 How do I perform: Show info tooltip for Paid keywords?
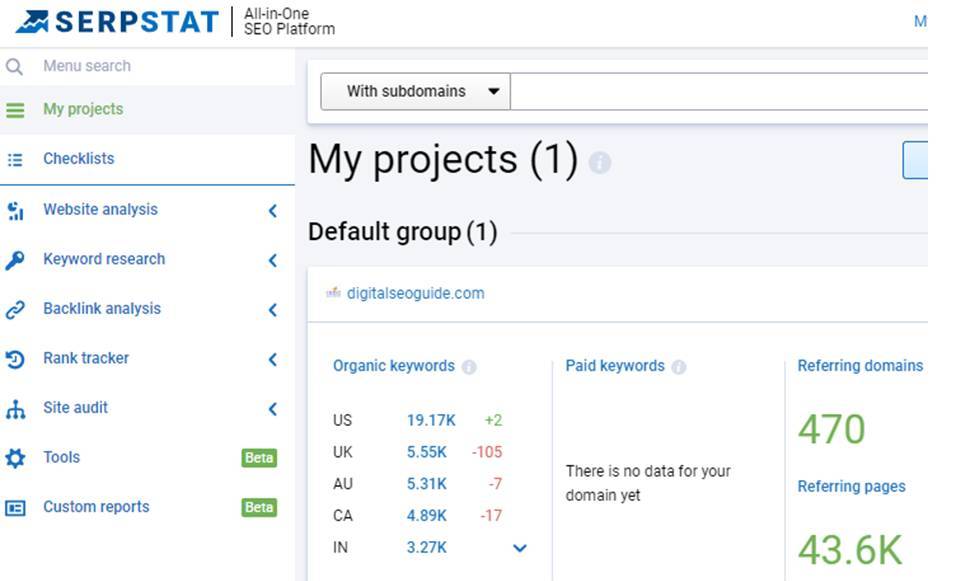pyautogui.click(x=679, y=367)
